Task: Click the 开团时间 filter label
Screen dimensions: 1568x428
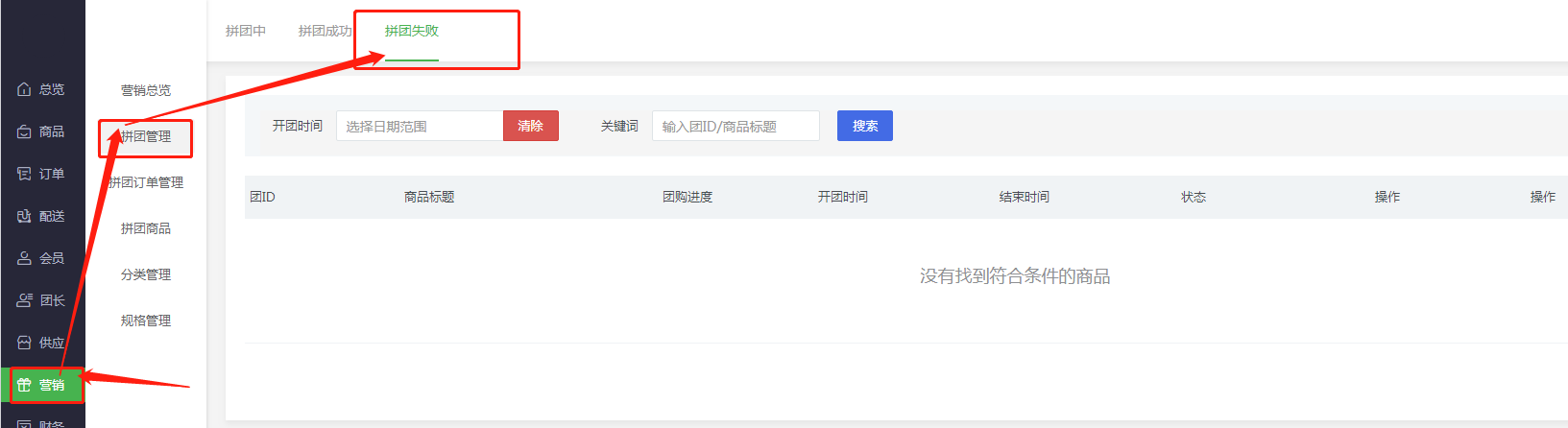Action: pyautogui.click(x=298, y=126)
